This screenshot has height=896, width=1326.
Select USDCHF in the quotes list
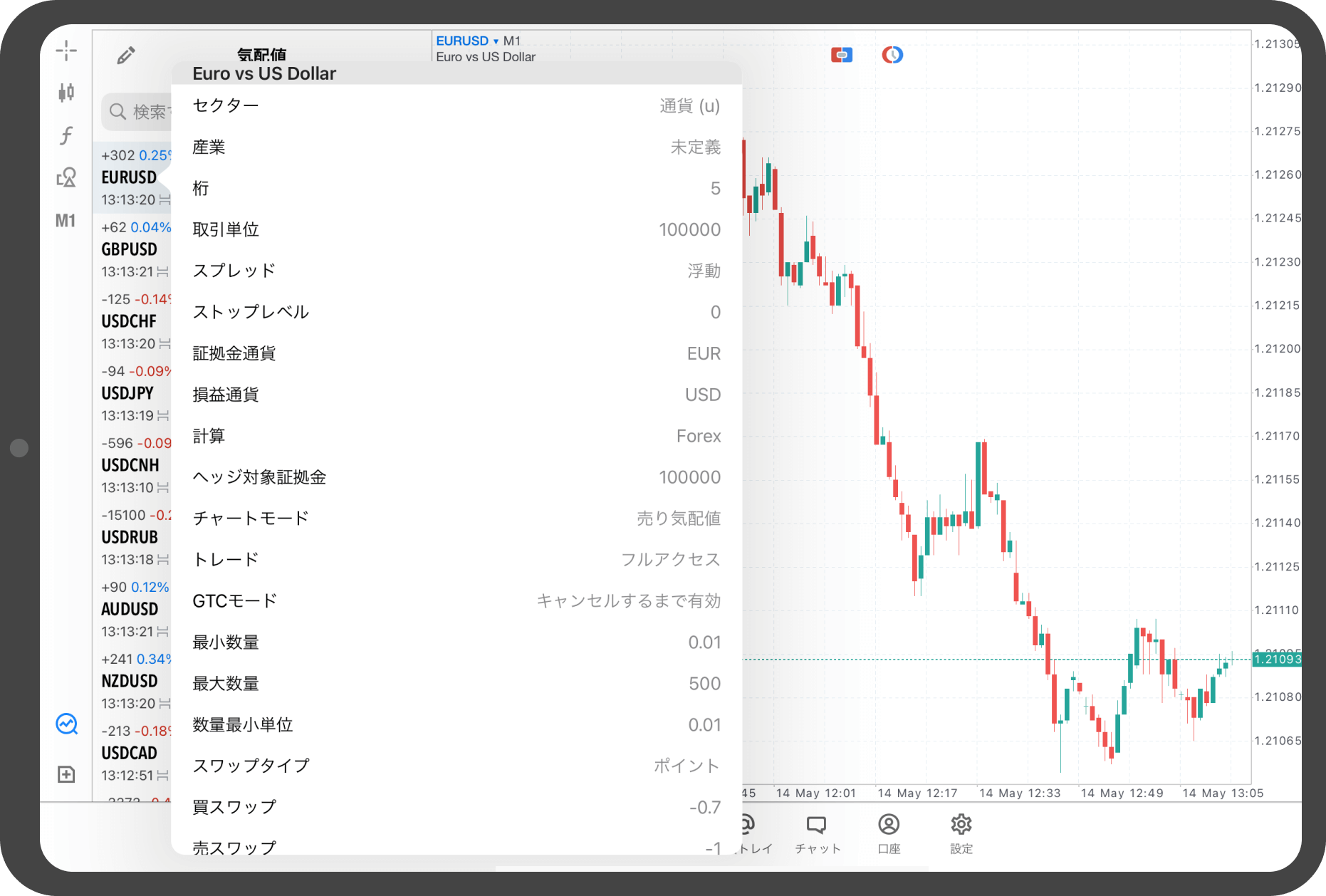coord(132,321)
